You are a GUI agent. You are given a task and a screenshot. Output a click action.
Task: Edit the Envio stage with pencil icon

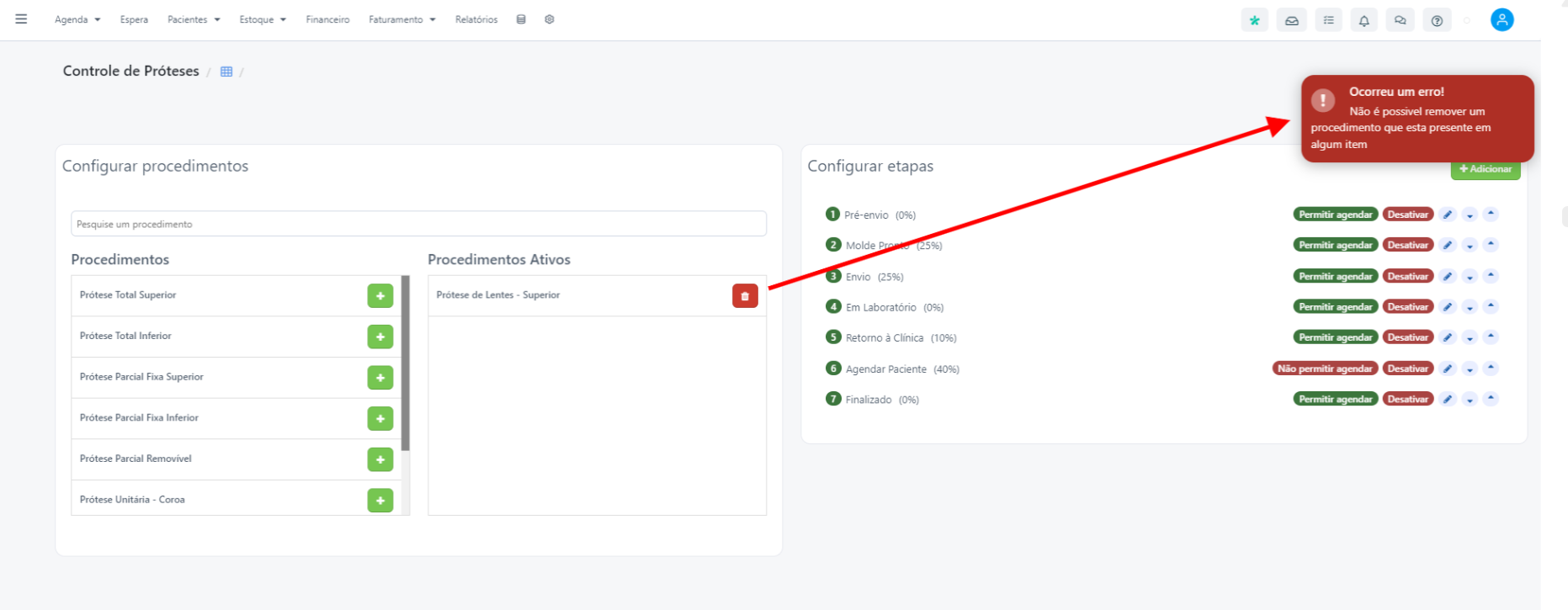(x=1448, y=276)
